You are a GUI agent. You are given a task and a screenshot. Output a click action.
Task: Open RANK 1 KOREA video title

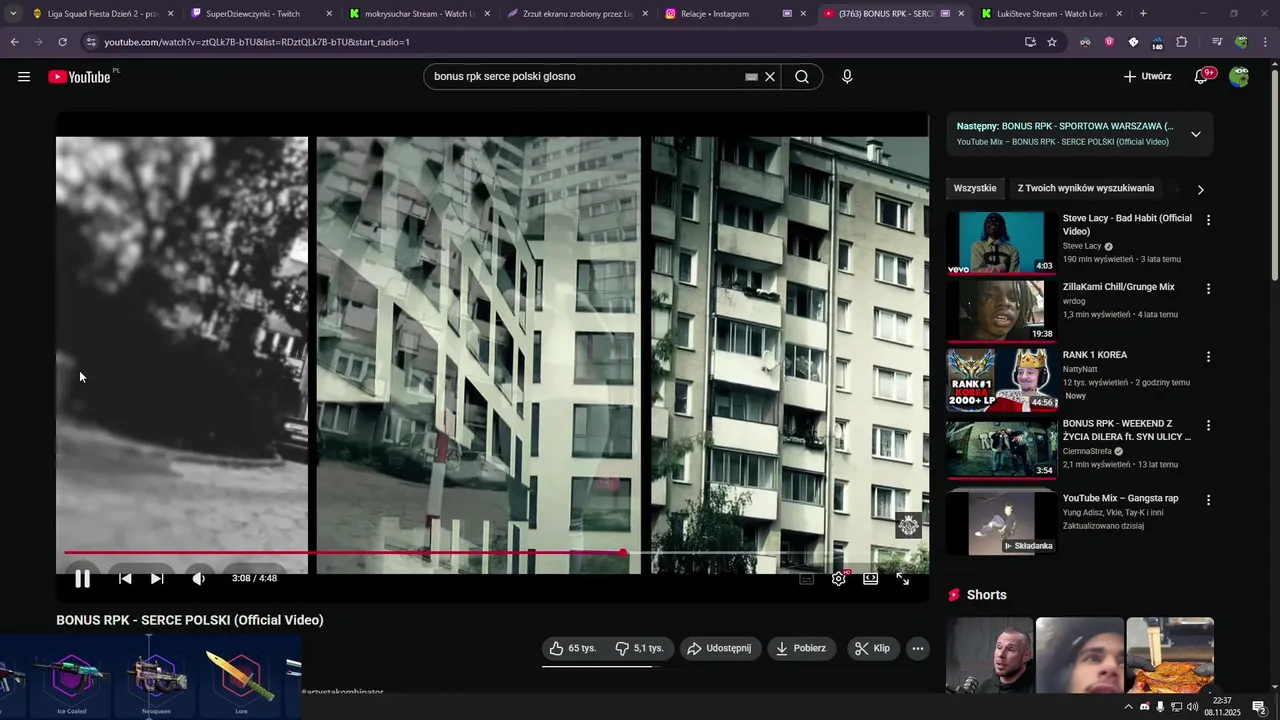click(x=1094, y=355)
